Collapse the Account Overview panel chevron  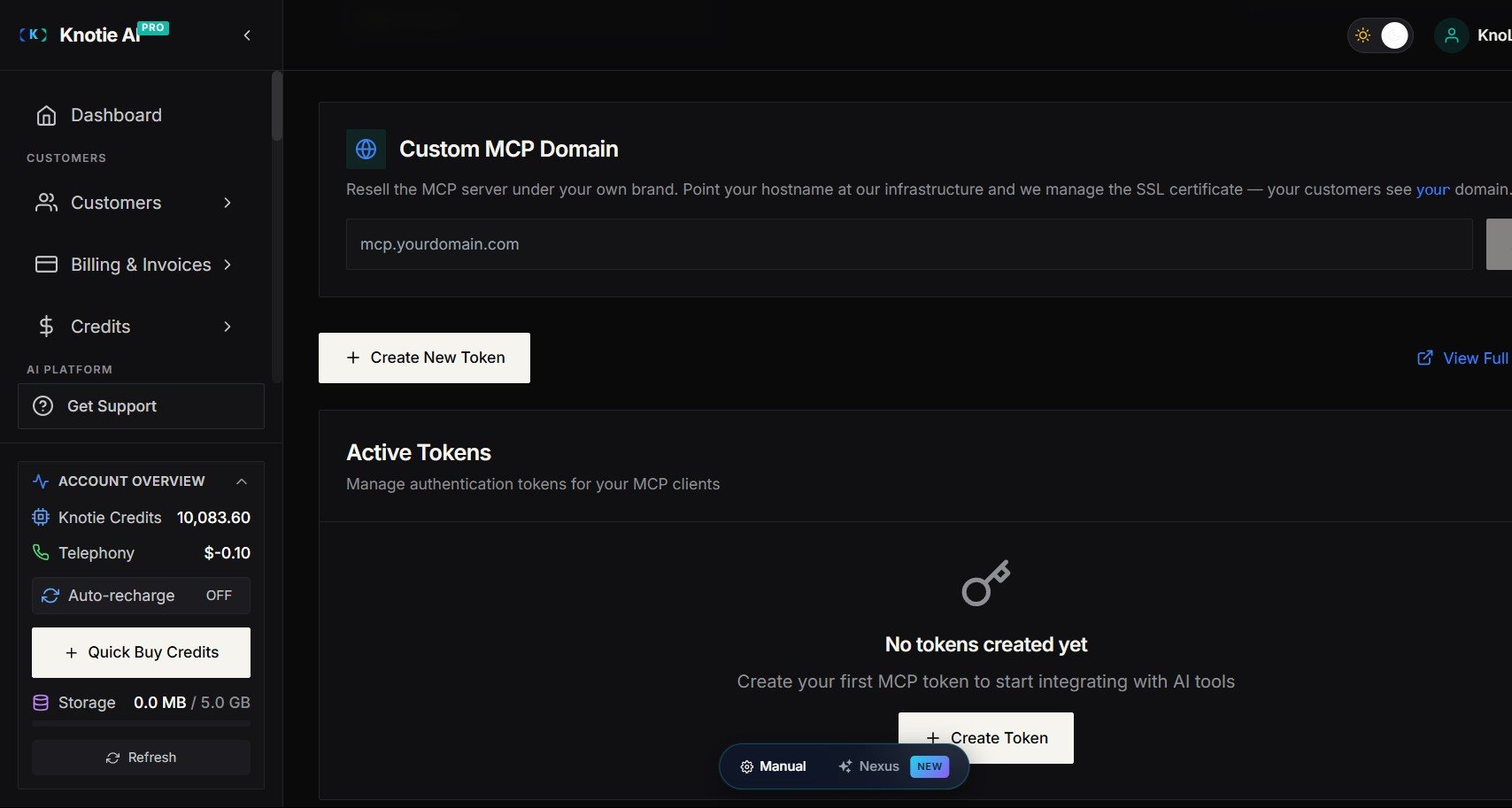[242, 481]
